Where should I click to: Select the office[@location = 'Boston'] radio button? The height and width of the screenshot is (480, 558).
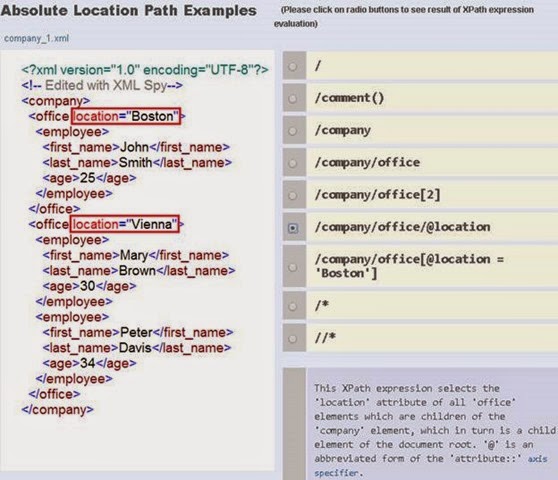pyautogui.click(x=293, y=267)
